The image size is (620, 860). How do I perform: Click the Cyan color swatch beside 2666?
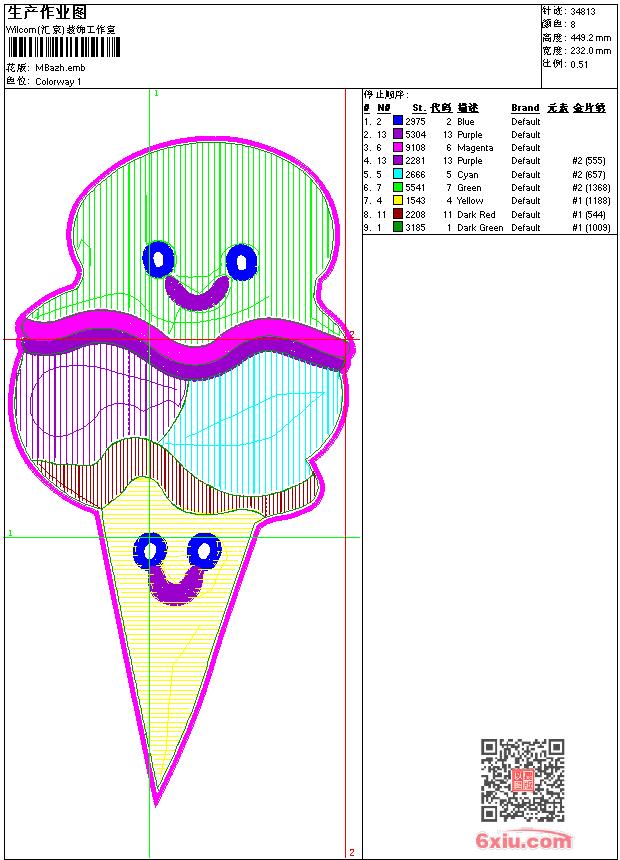tap(397, 174)
